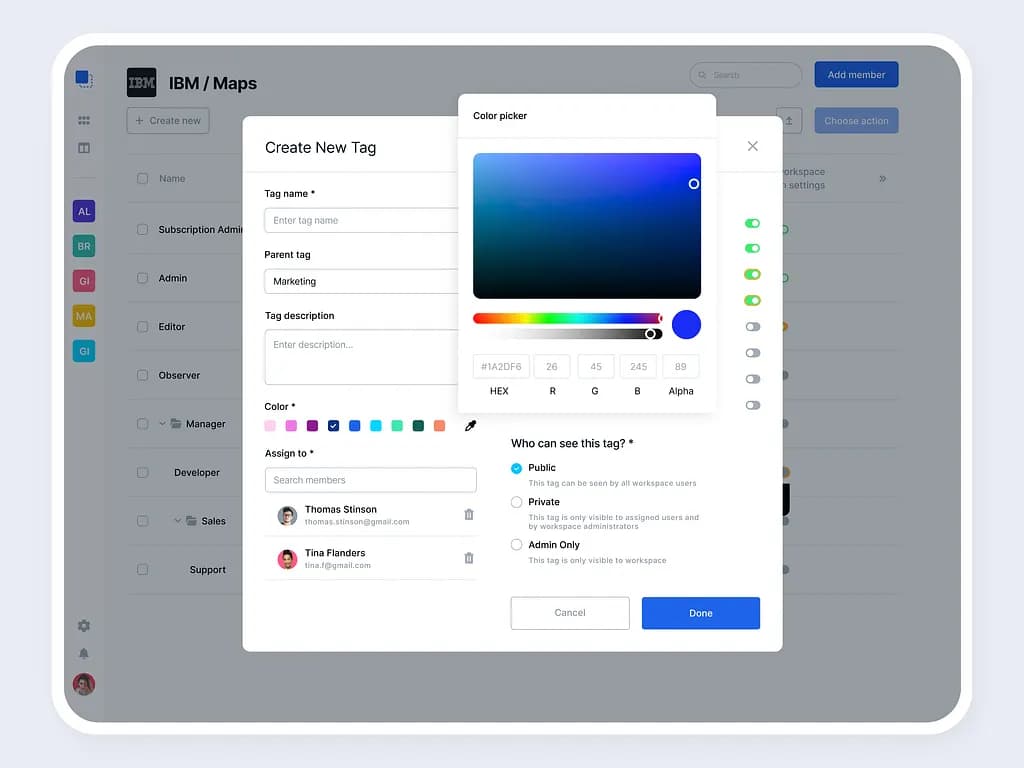Viewport: 1024px width, 768px height.
Task: Choose the Private visibility option
Action: [515, 502]
